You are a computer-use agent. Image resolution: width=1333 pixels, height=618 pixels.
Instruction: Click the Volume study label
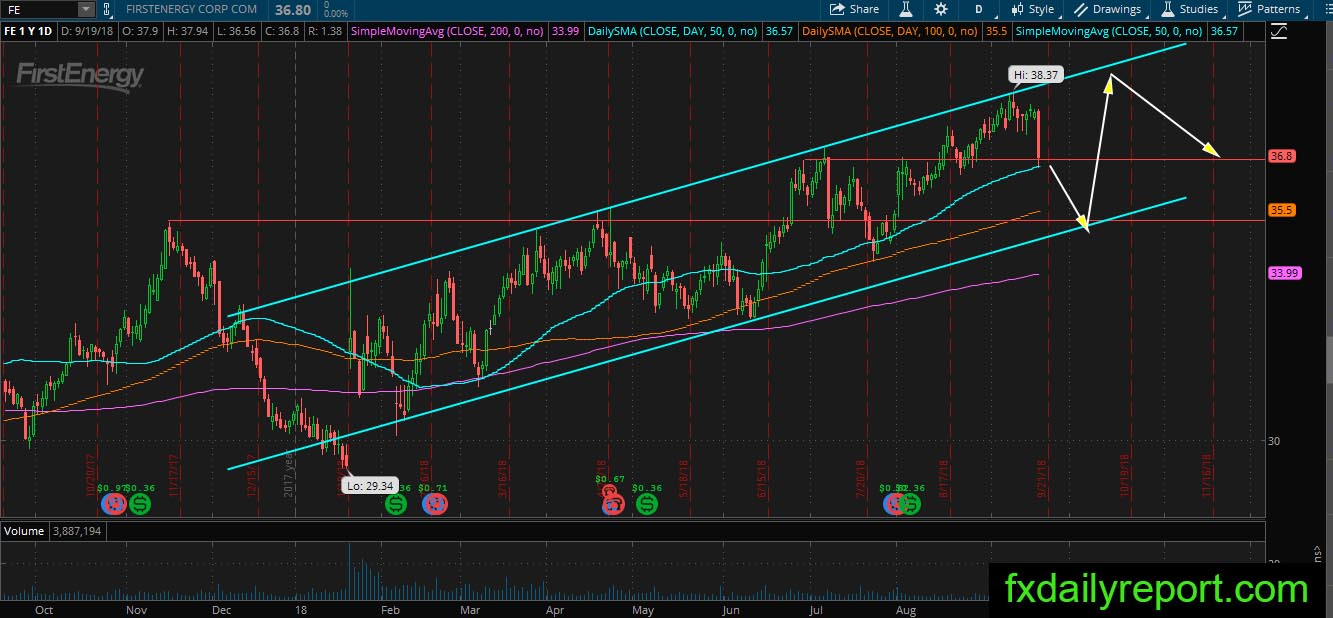point(23,531)
